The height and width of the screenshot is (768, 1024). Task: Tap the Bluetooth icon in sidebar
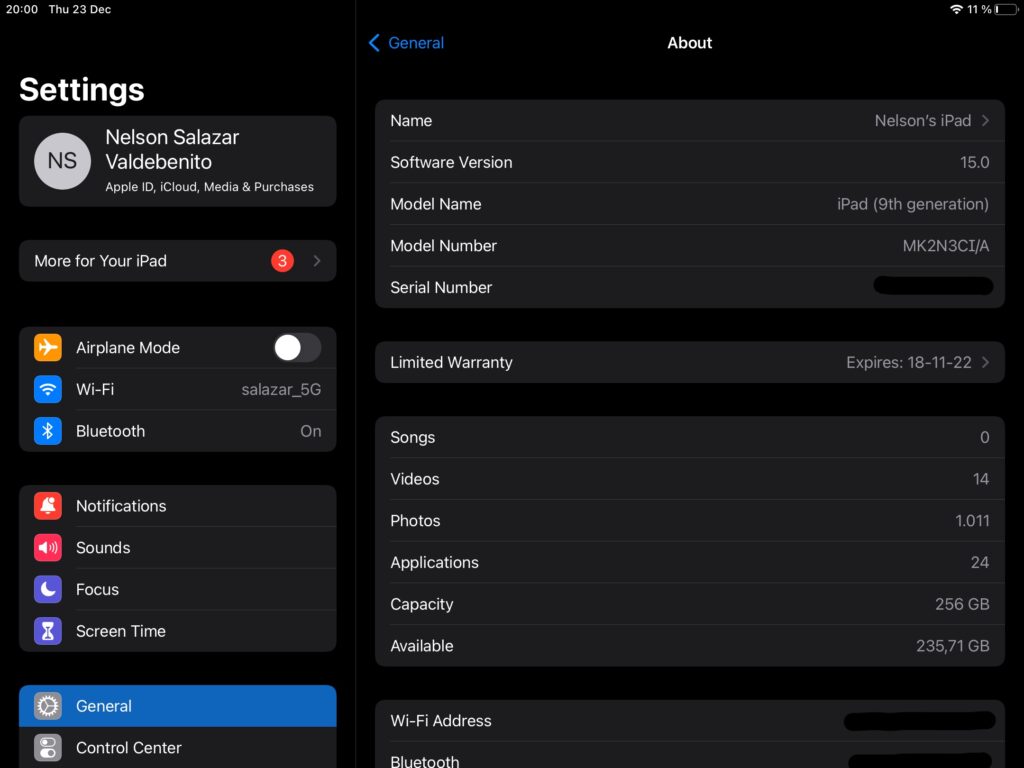coord(48,431)
